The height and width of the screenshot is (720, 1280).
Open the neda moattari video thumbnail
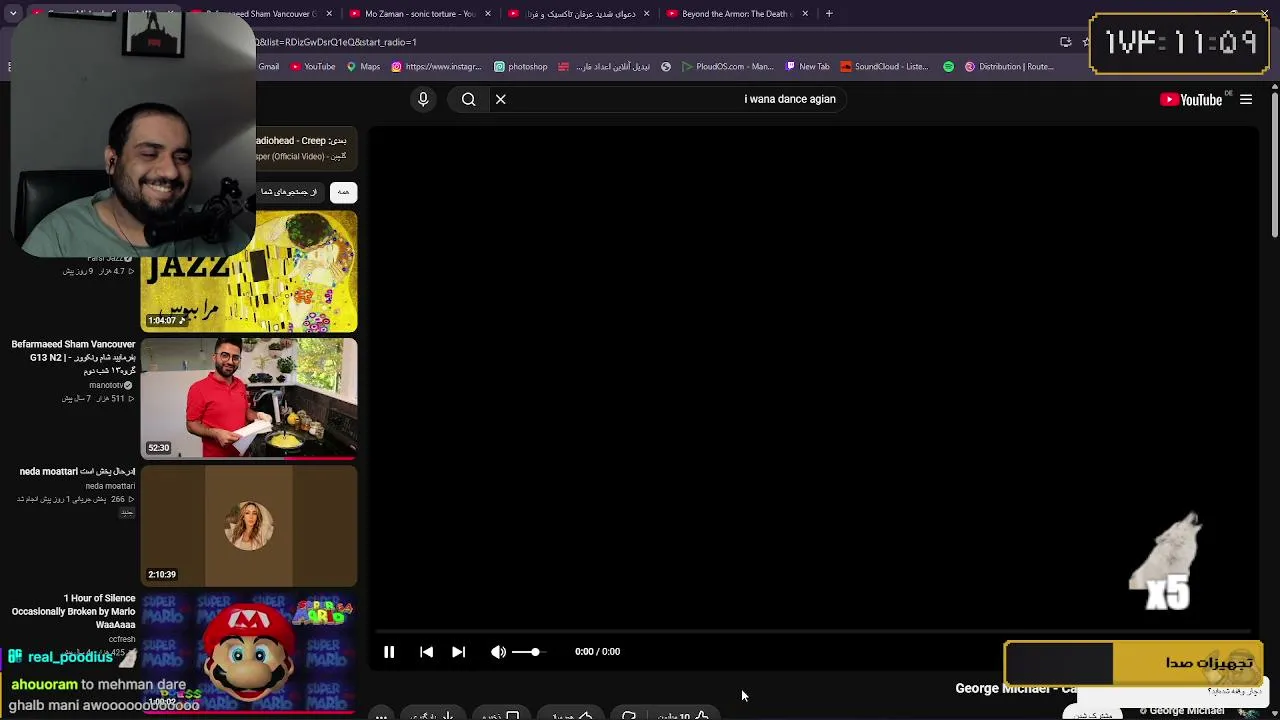click(x=249, y=525)
